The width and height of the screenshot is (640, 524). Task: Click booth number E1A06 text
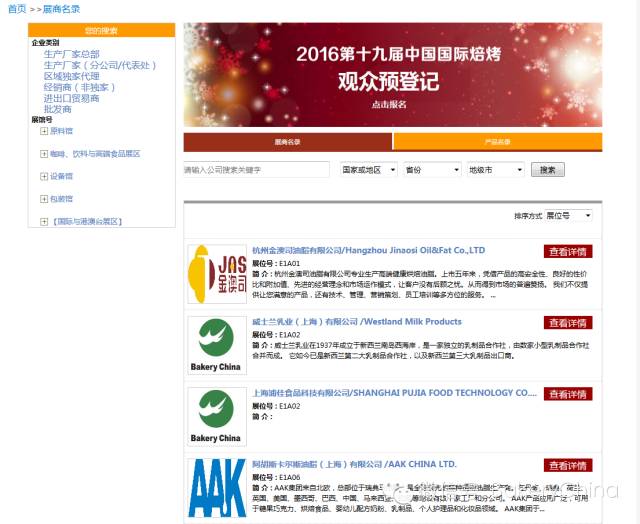(289, 477)
